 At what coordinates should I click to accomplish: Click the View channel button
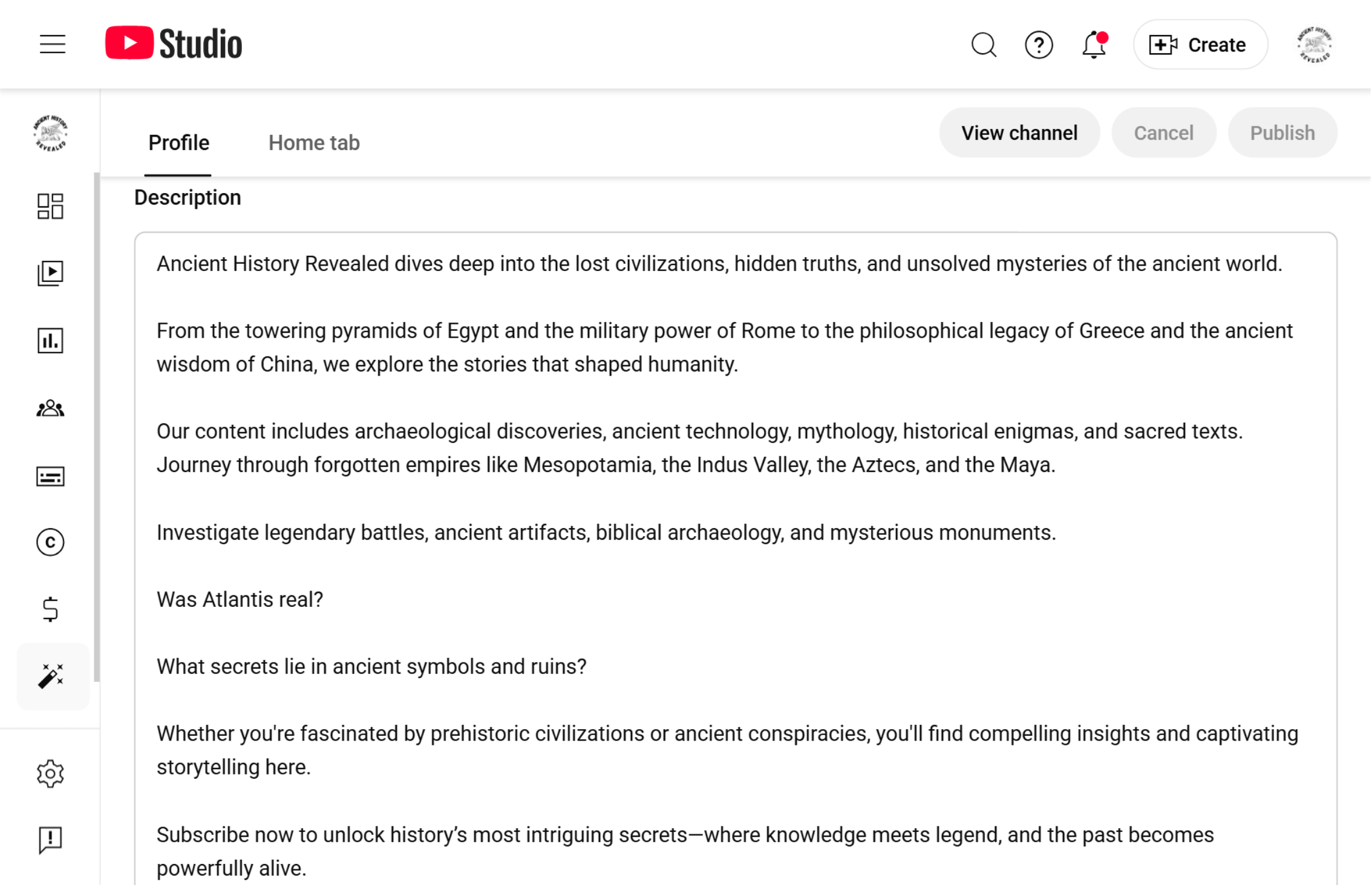coord(1019,133)
